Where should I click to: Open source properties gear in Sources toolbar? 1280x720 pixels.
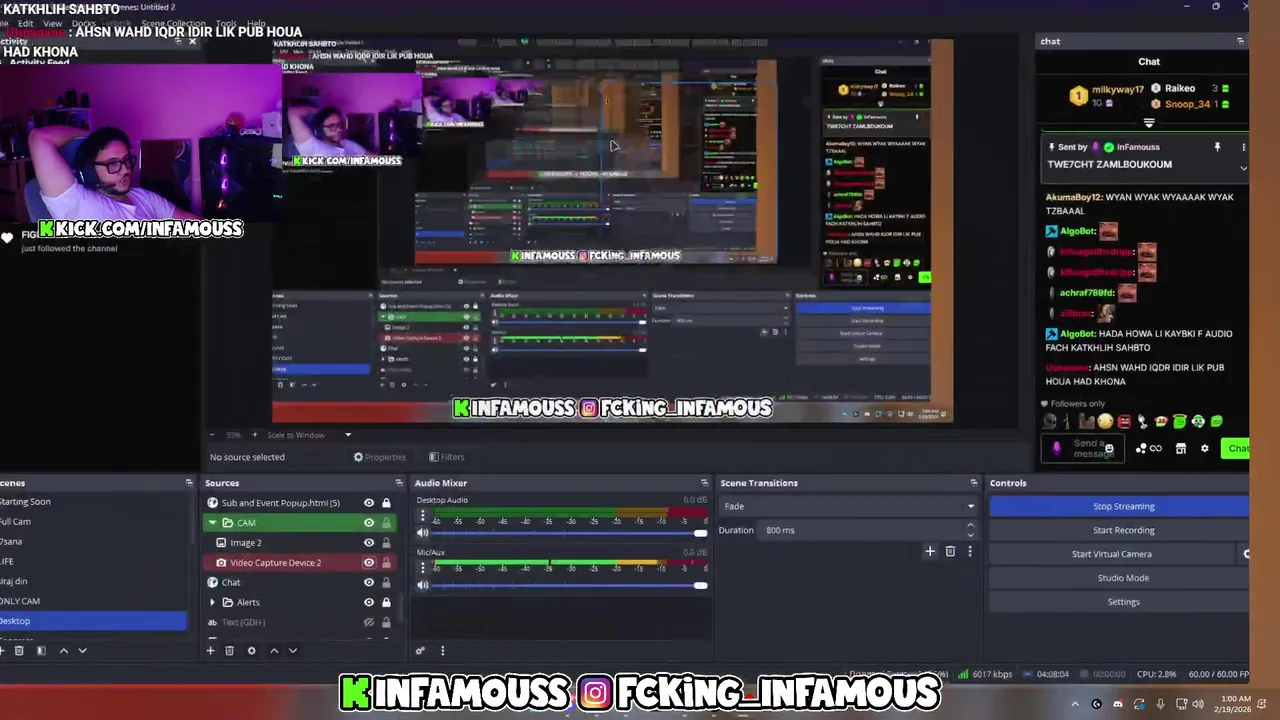pyautogui.click(x=251, y=651)
